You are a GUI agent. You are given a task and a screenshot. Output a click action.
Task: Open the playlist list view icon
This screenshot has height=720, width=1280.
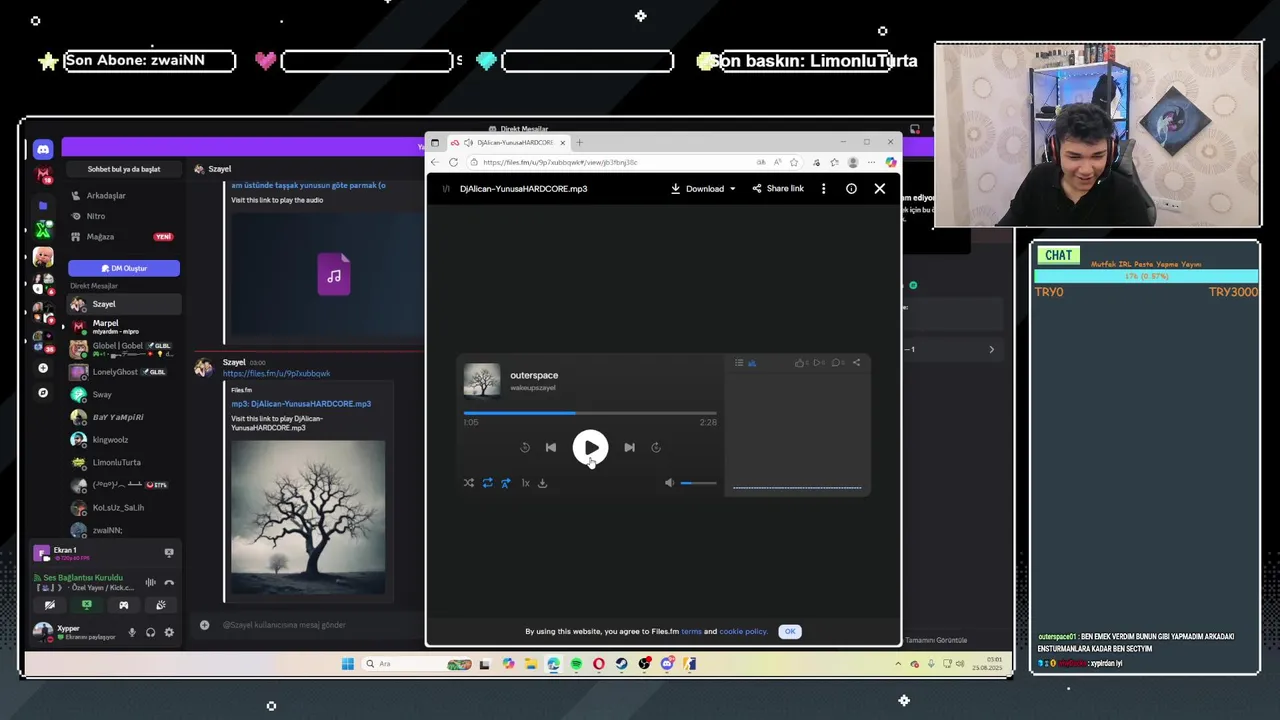pos(739,363)
